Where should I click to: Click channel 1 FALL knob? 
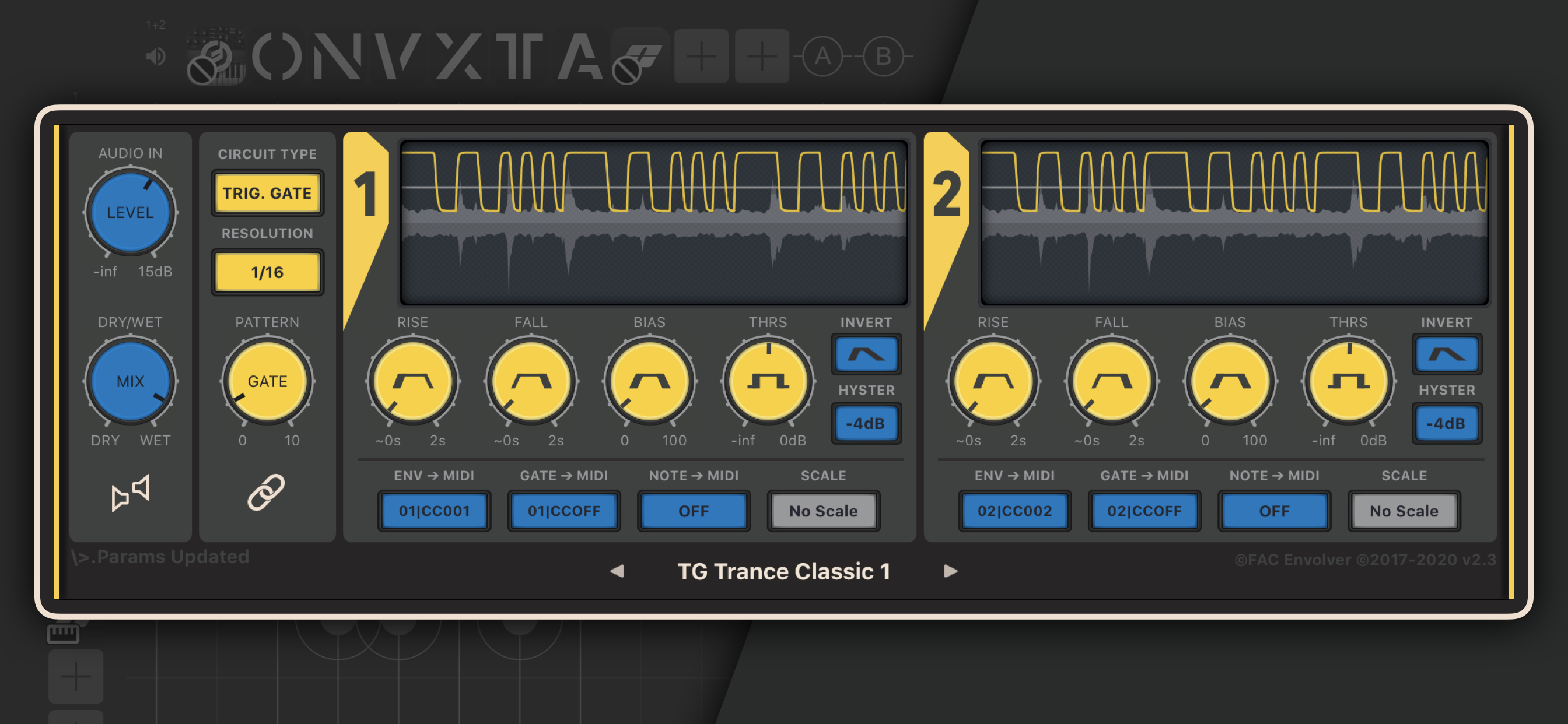[531, 381]
